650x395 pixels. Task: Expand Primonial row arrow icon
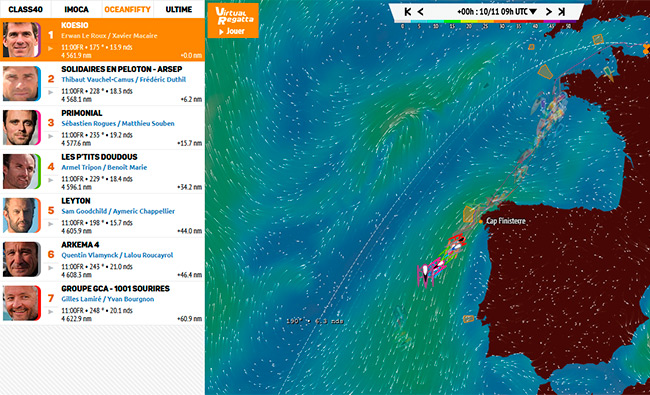pos(51,136)
